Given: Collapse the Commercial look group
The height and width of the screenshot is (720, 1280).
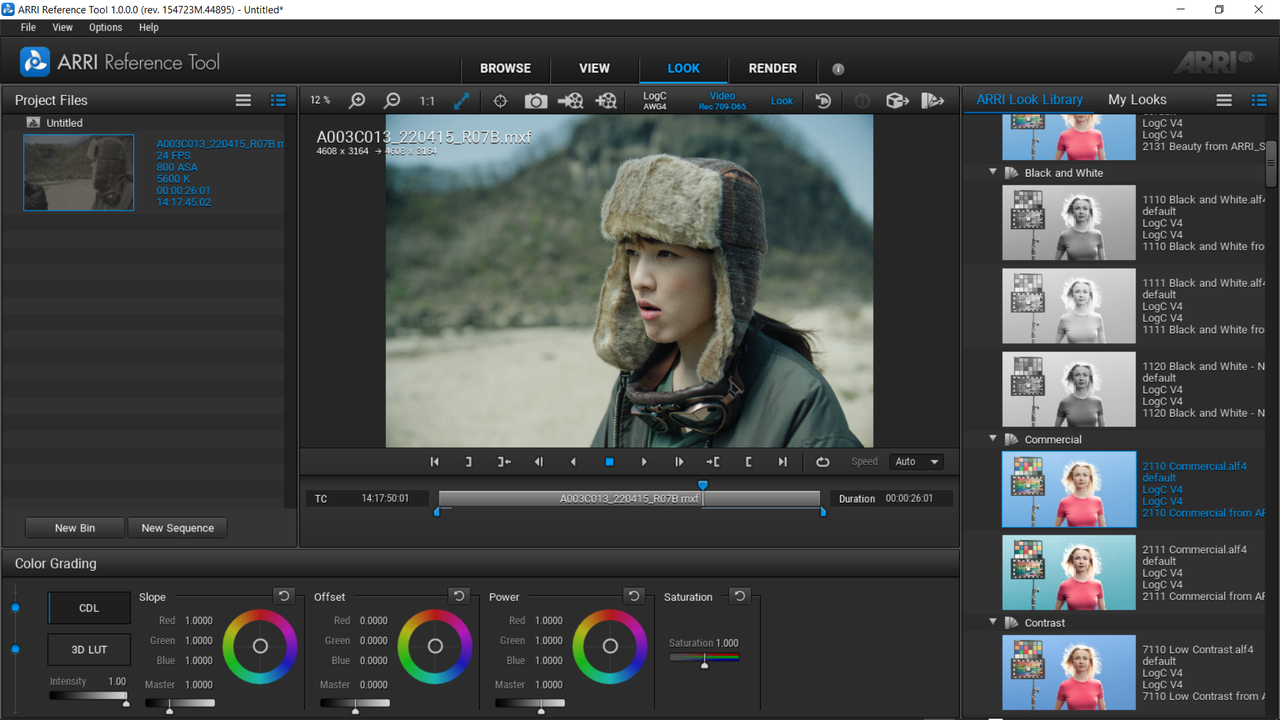Looking at the screenshot, I should (993, 439).
